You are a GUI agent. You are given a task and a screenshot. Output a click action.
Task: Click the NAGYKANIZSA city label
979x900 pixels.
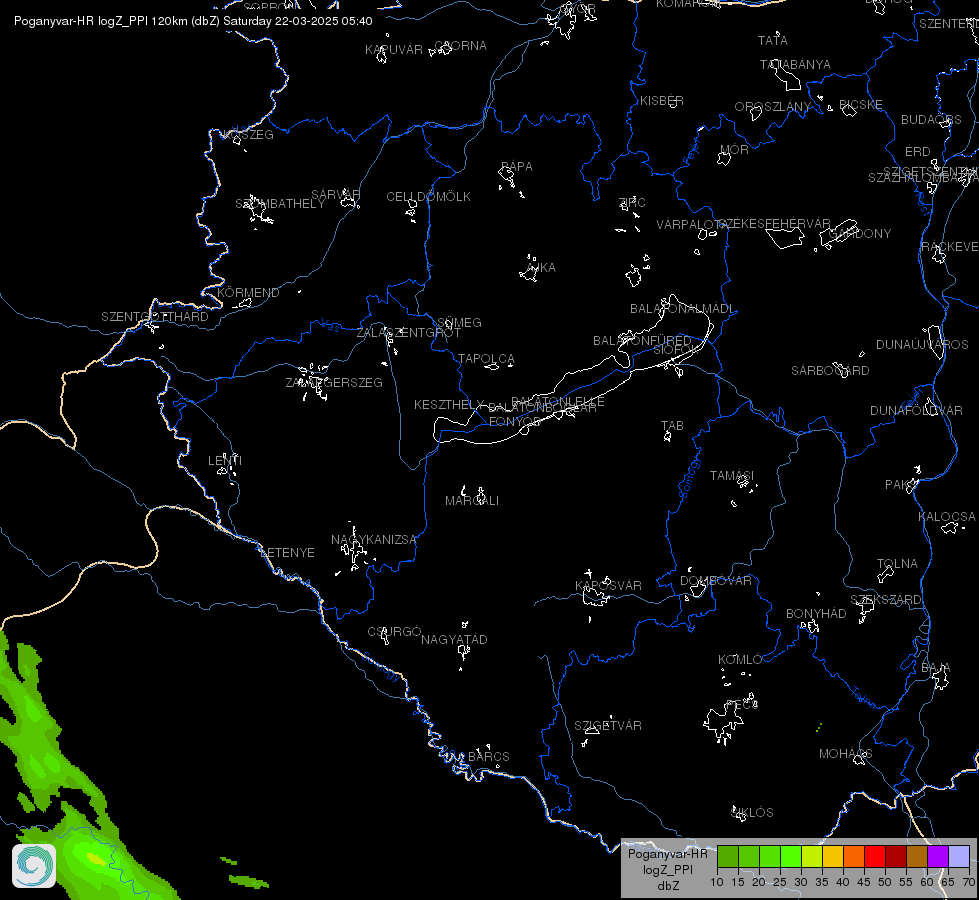tap(373, 540)
